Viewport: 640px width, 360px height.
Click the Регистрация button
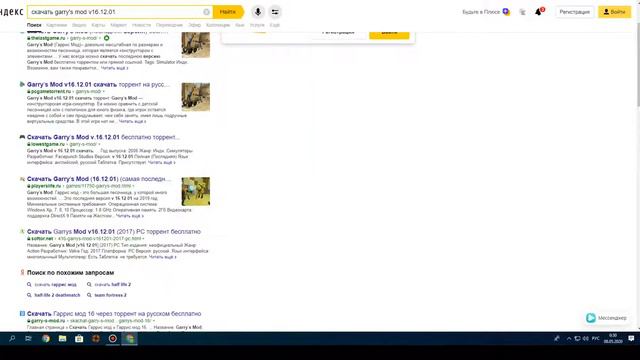click(x=574, y=12)
